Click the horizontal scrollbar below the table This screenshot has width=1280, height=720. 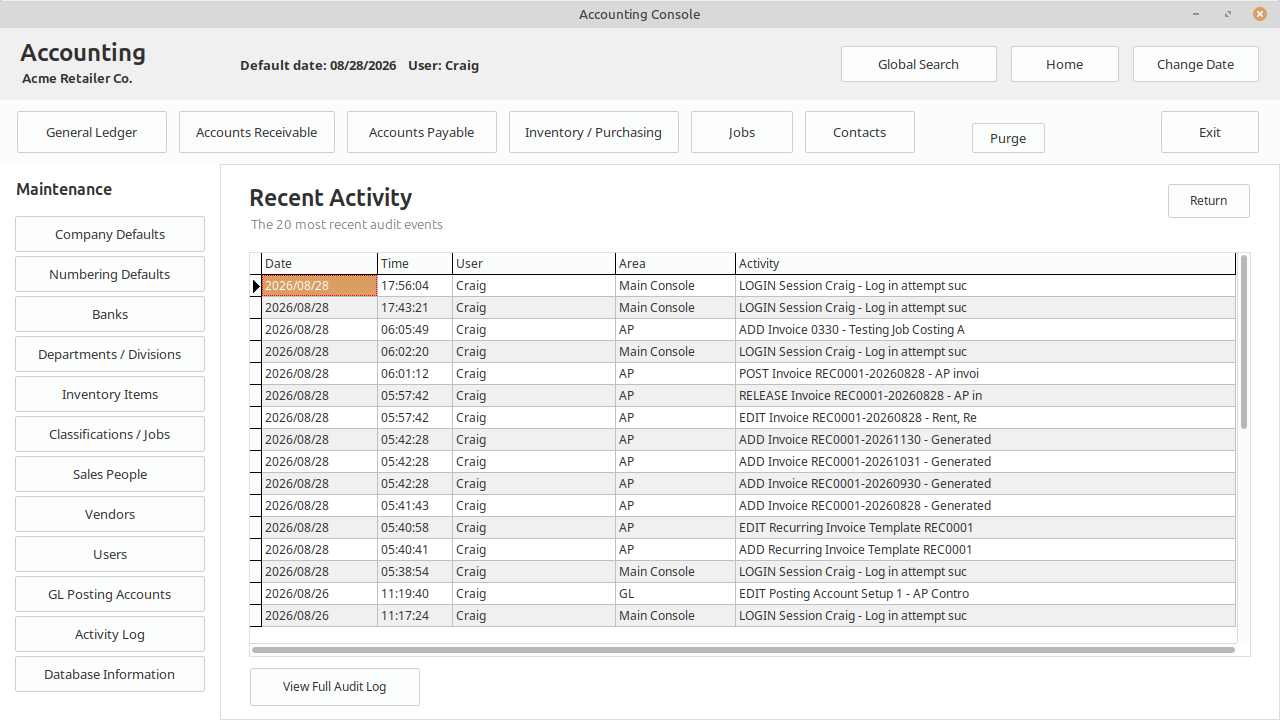click(x=743, y=650)
